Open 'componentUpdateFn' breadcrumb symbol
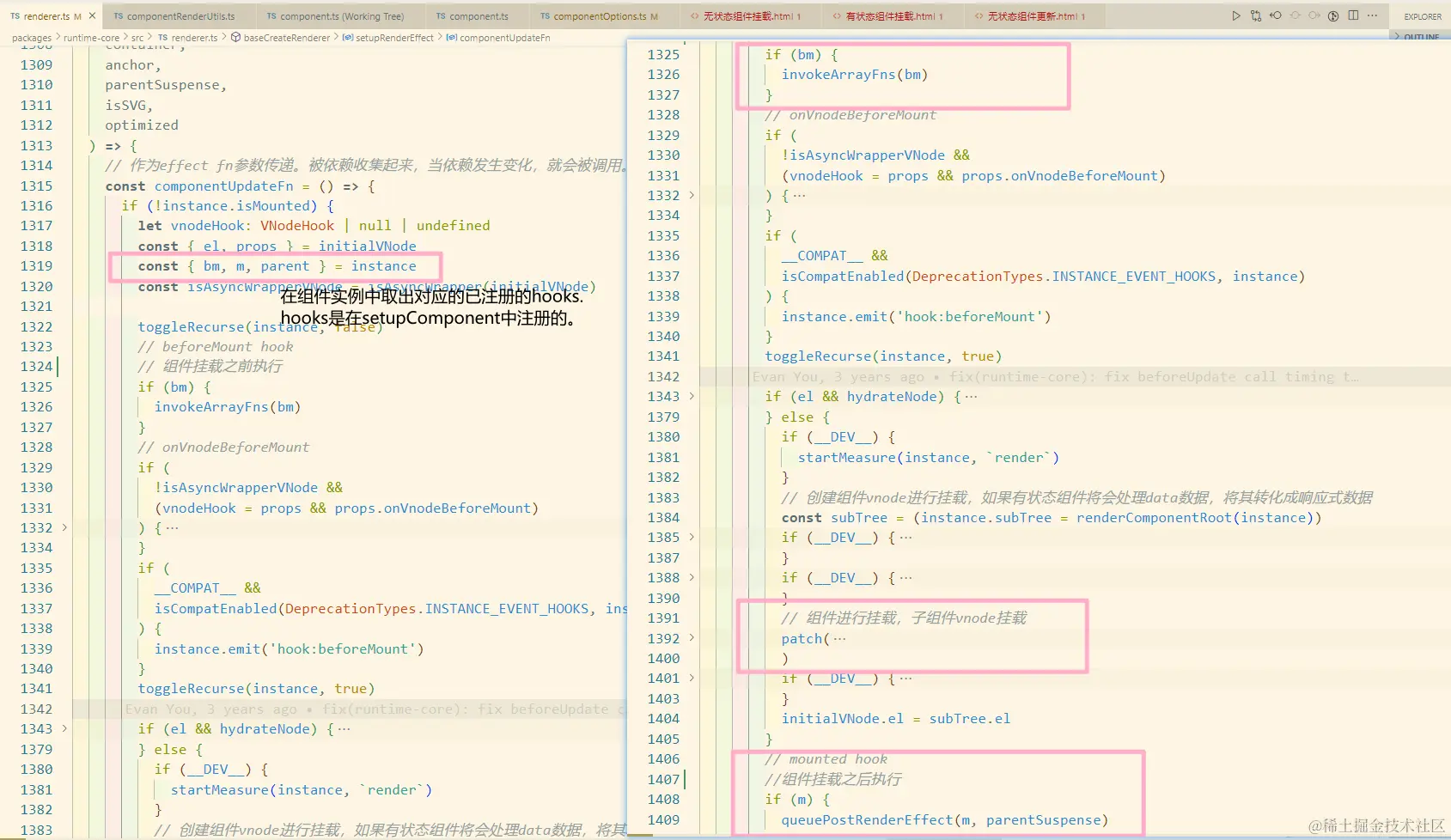Screen dimensions: 1451x840 point(504,38)
